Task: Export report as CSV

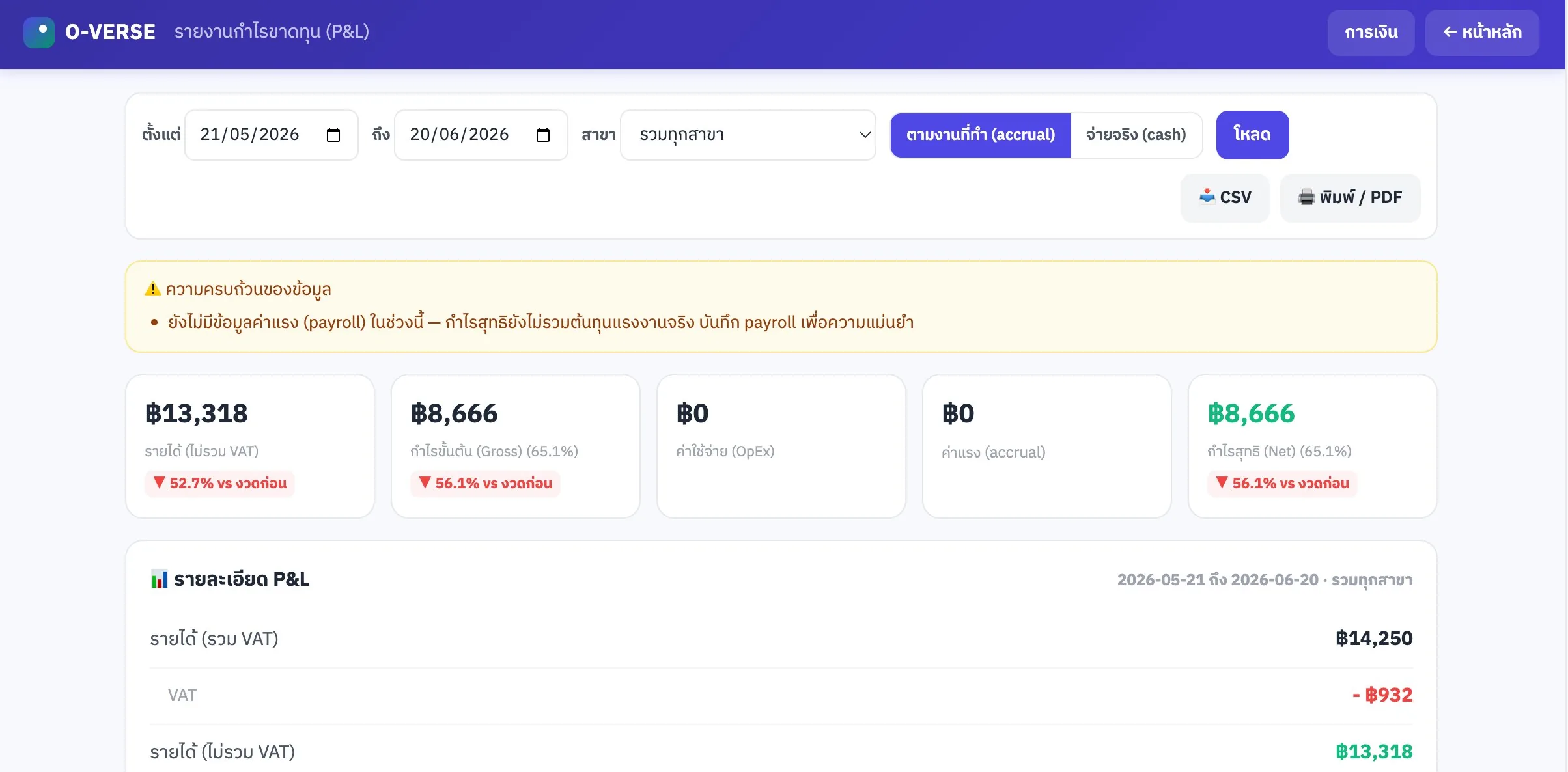Action: tap(1225, 197)
